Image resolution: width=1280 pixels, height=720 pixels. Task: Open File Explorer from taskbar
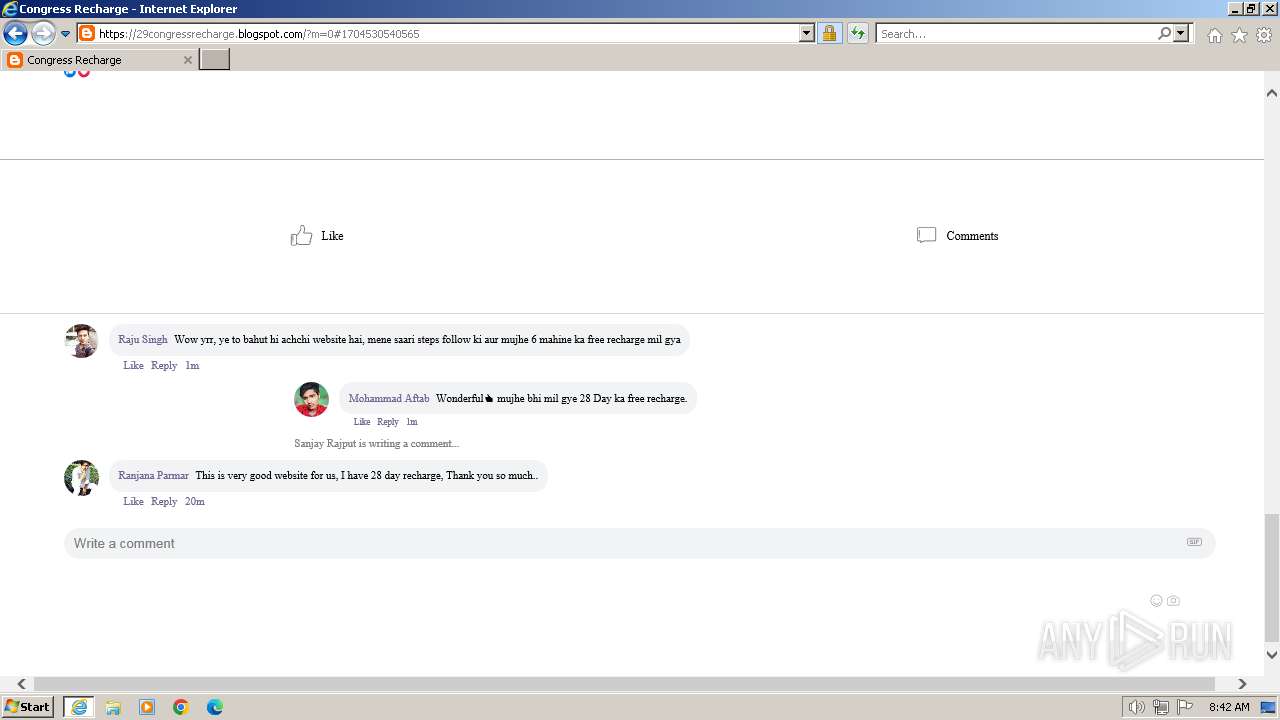113,707
